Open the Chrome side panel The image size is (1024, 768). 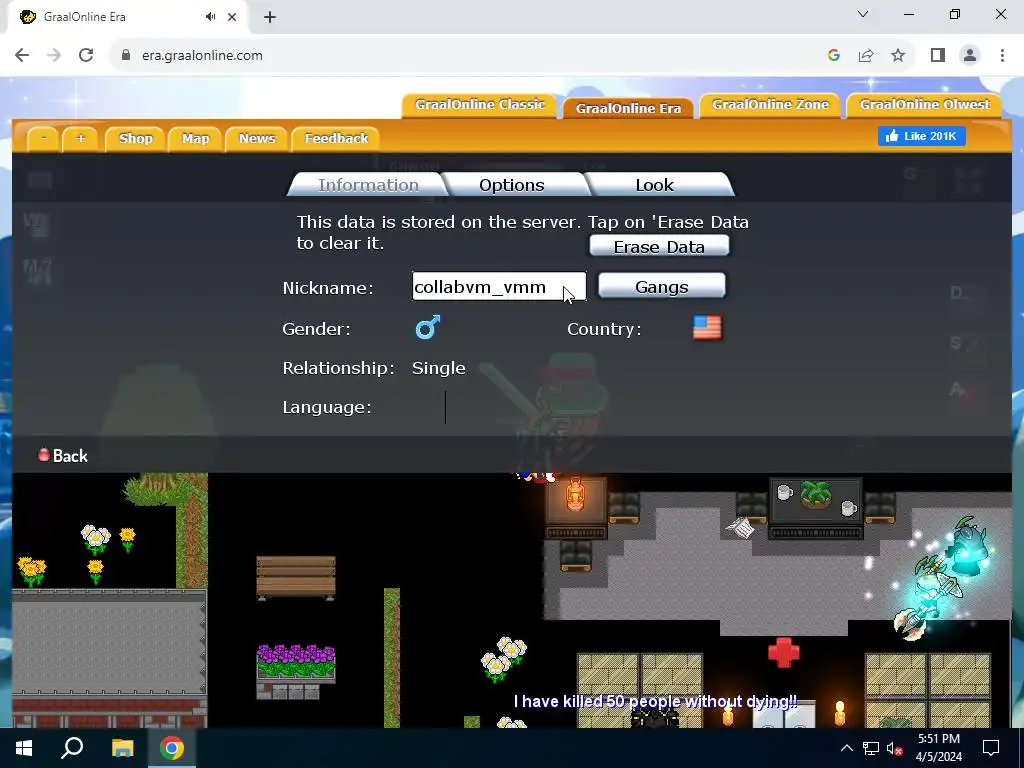pyautogui.click(x=938, y=56)
